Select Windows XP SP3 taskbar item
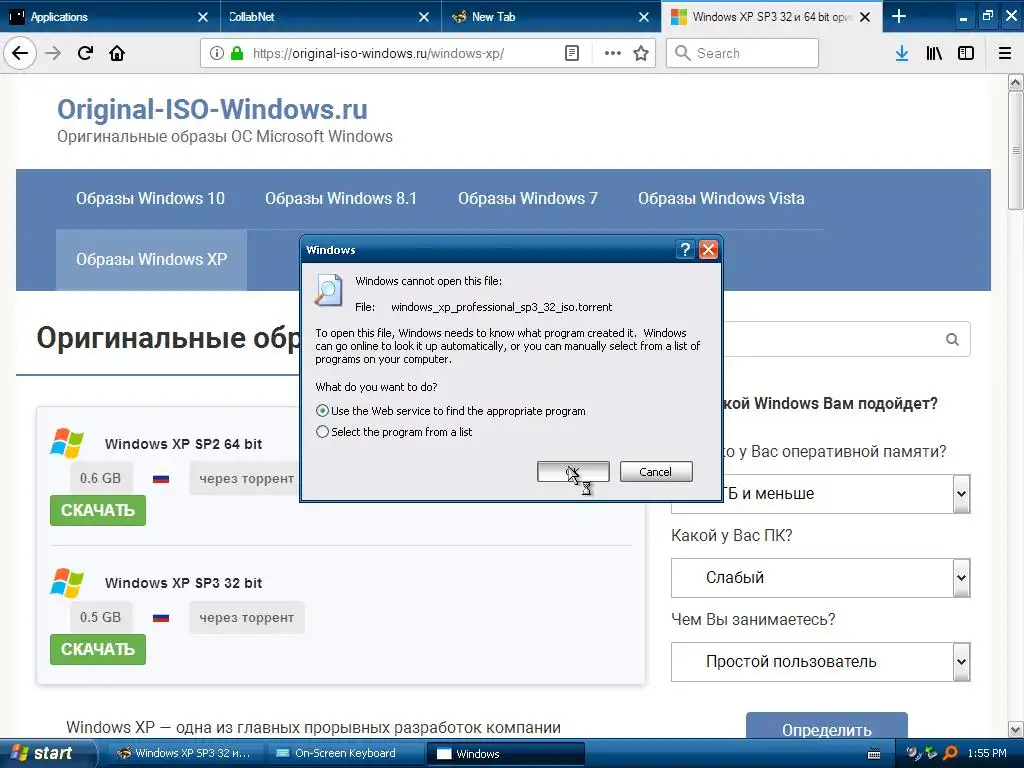 (x=185, y=754)
